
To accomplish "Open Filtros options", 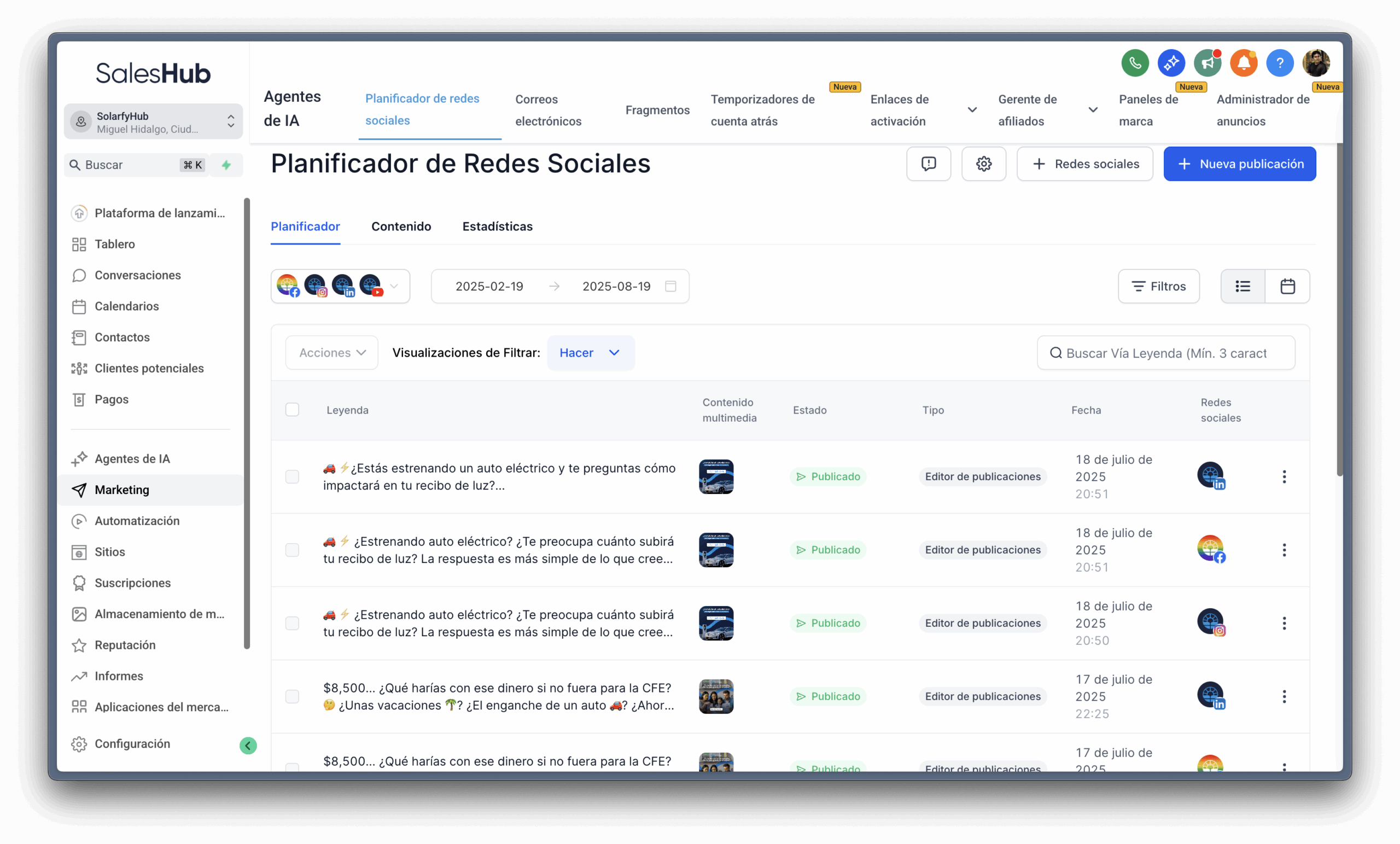I will (1158, 287).
